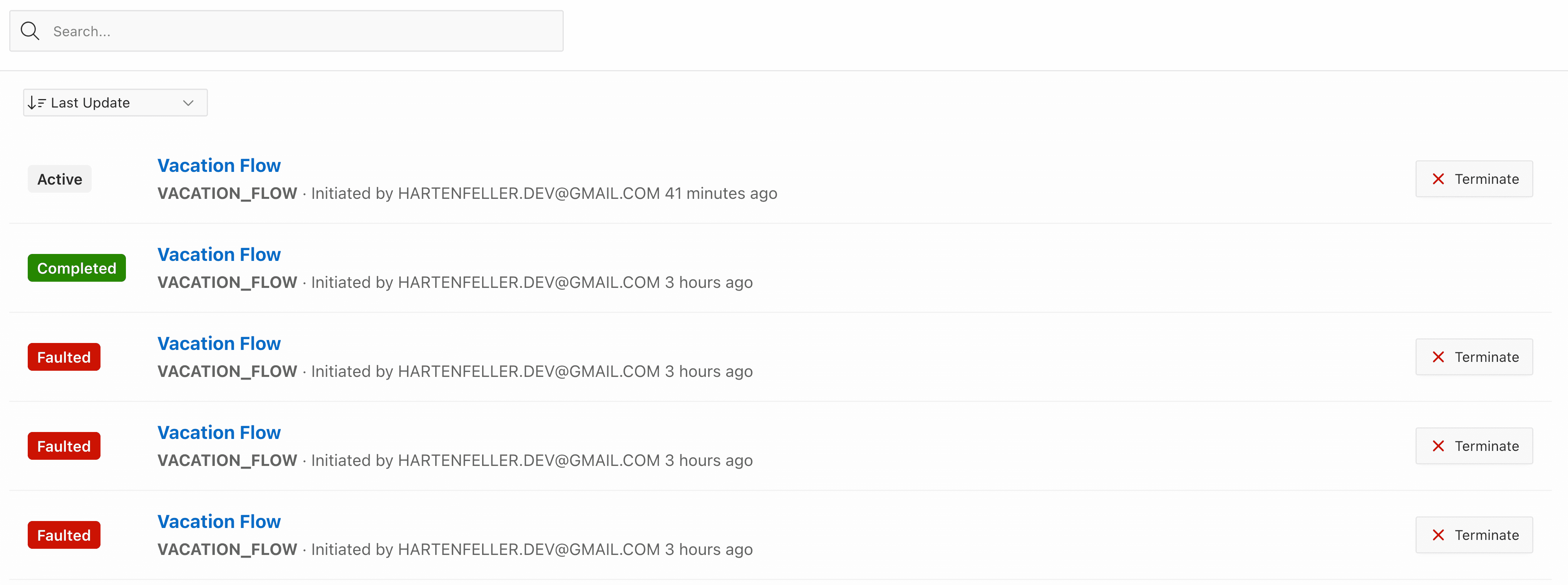This screenshot has height=585, width=1568.
Task: Open the second Faulted Vacation Flow link
Action: [219, 432]
